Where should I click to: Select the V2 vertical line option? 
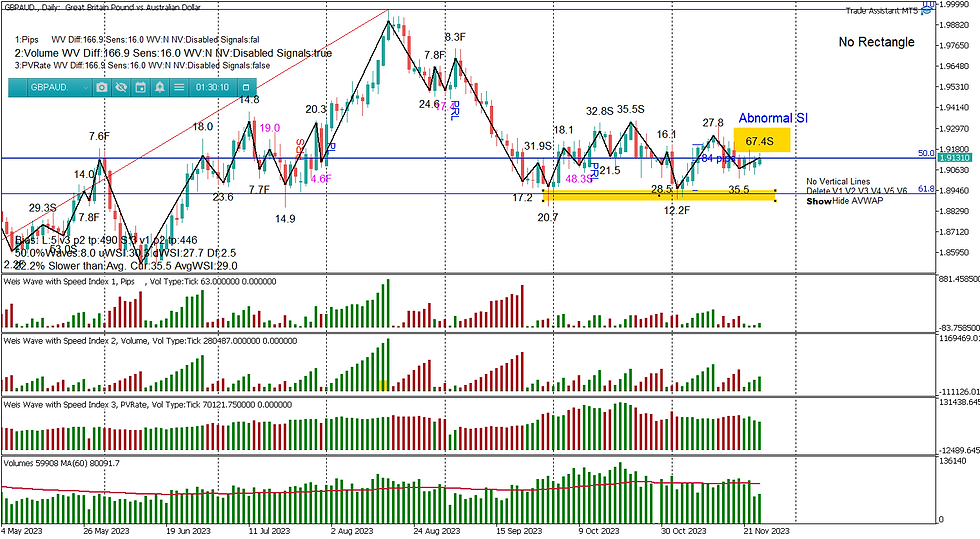point(851,191)
